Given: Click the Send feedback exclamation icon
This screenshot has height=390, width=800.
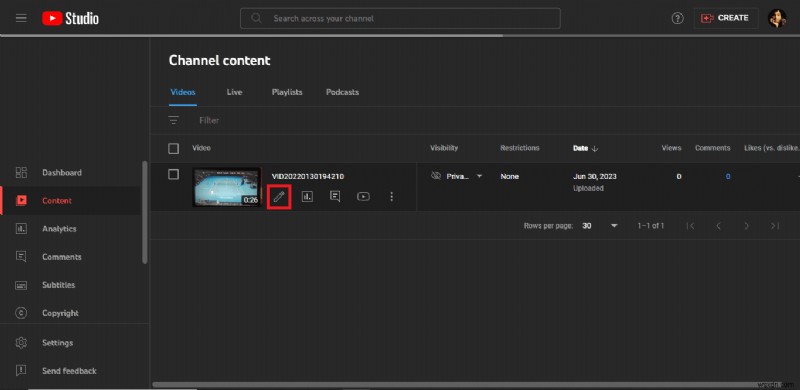Looking at the screenshot, I should (x=21, y=371).
